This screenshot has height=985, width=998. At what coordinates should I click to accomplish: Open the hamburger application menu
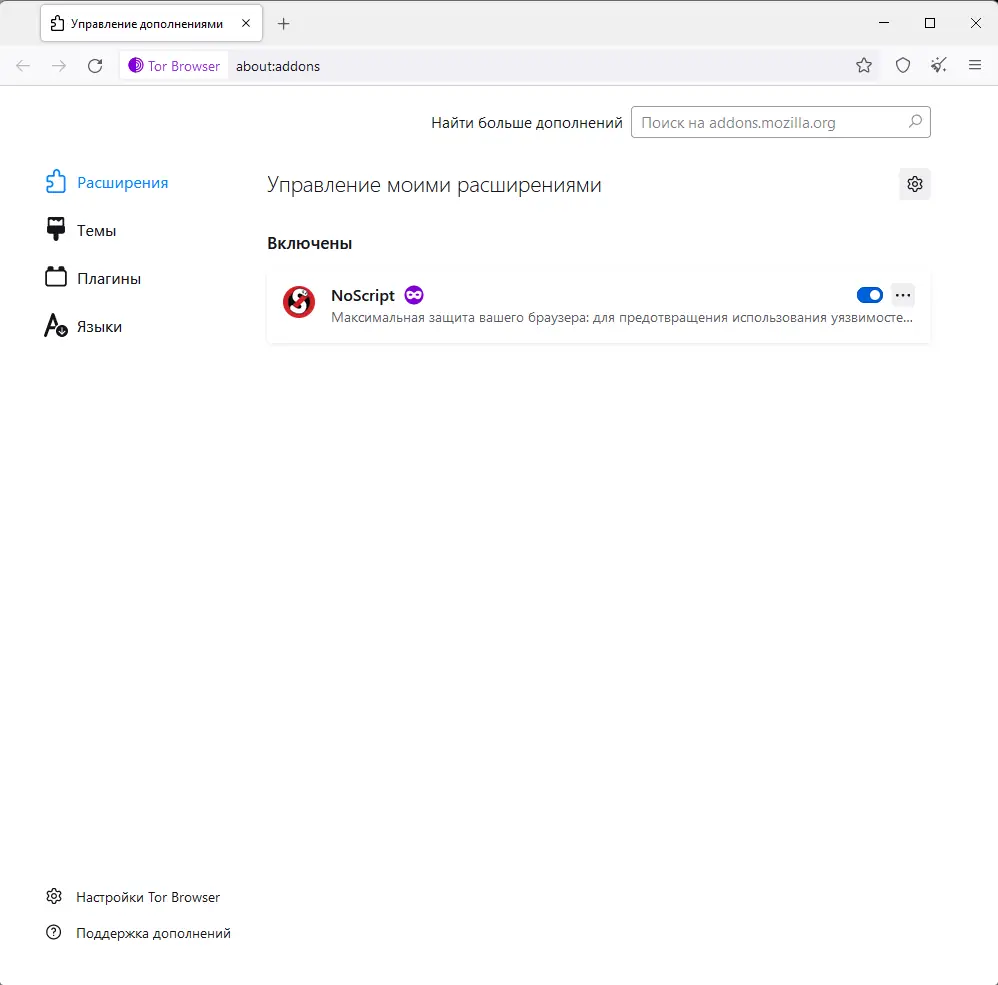click(974, 65)
